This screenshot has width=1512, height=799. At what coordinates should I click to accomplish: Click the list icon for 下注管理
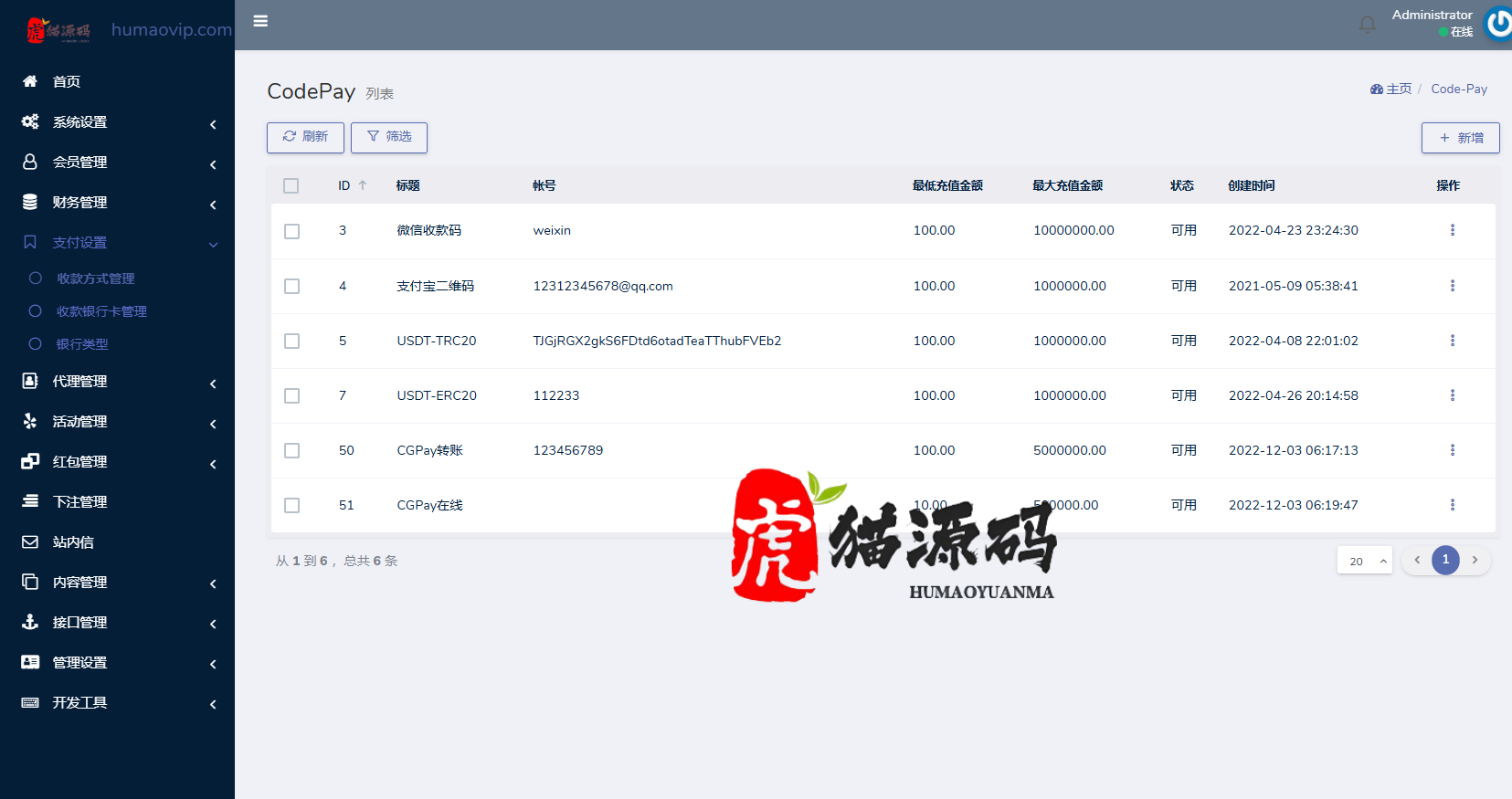pos(30,501)
